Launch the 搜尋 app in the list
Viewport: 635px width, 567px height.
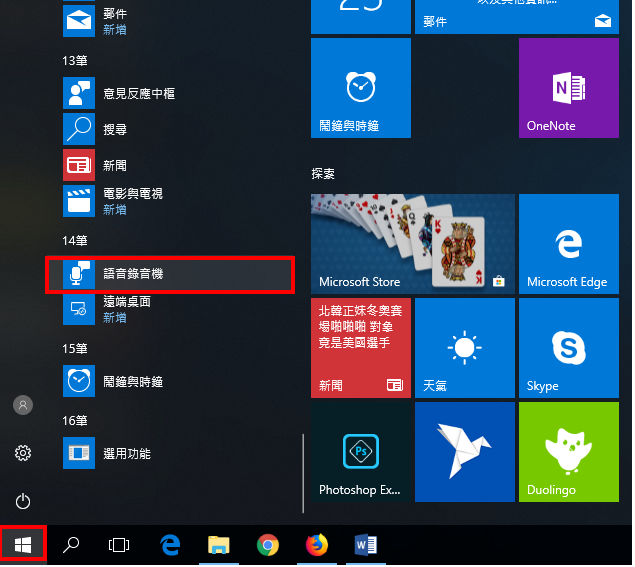click(172, 129)
